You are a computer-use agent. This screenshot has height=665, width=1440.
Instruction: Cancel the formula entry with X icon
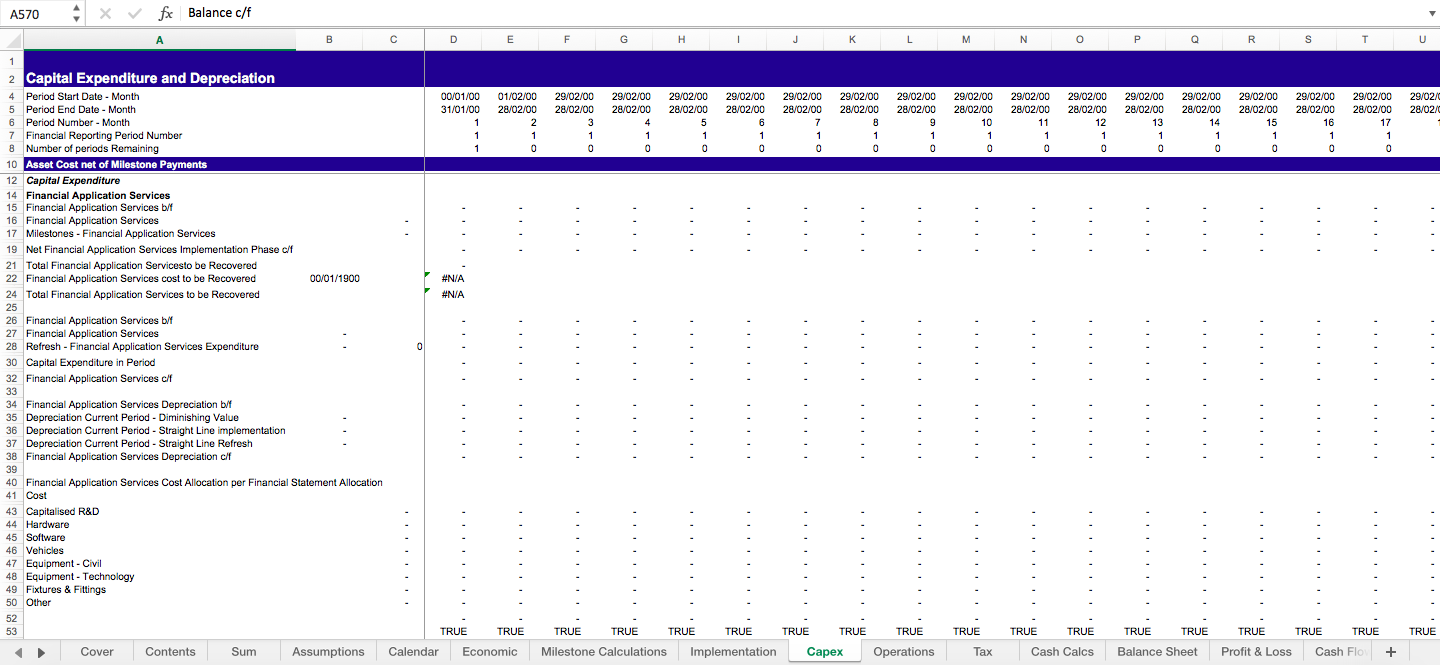coord(105,14)
